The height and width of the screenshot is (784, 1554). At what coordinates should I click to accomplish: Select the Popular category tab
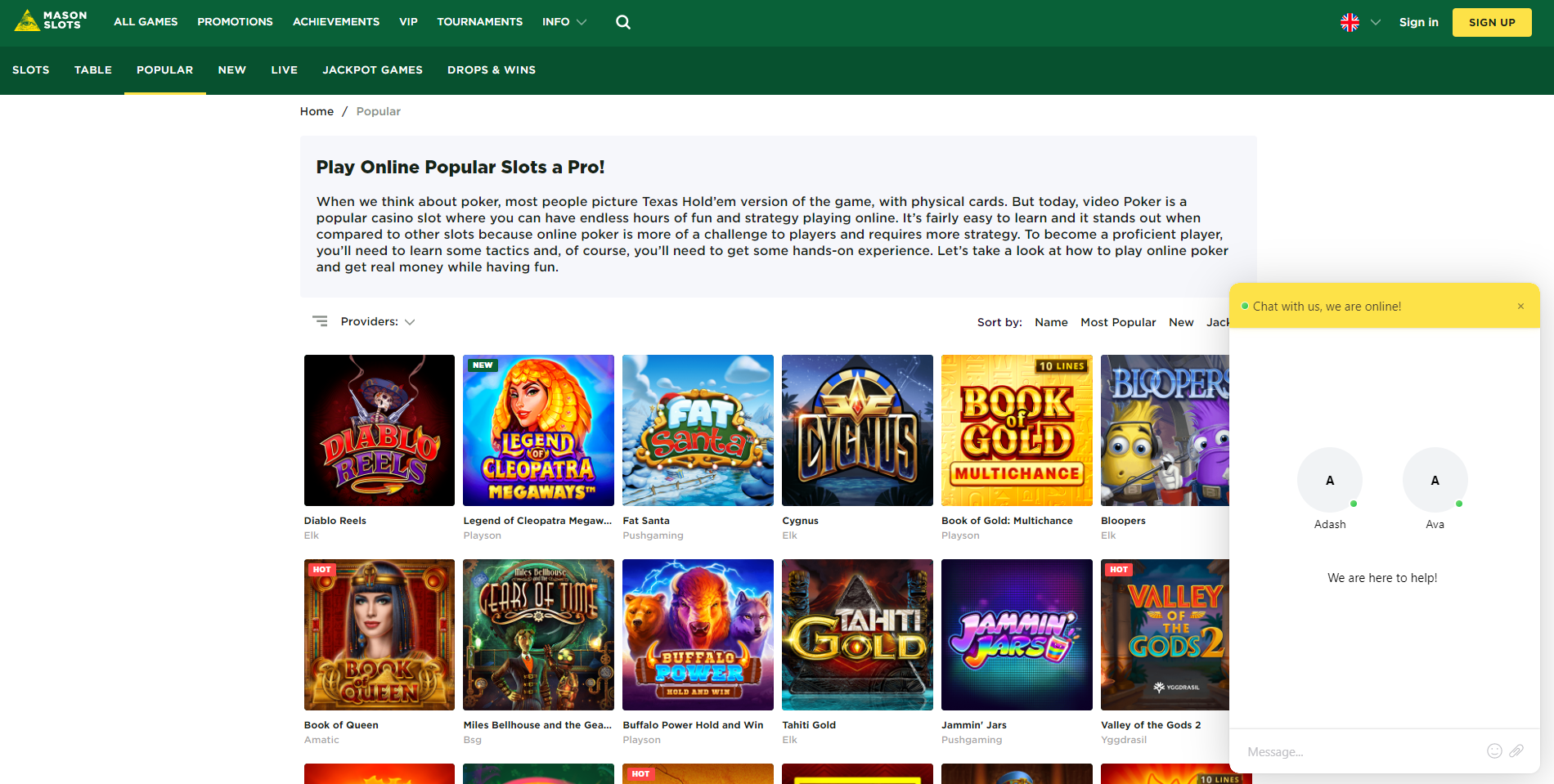pos(165,70)
